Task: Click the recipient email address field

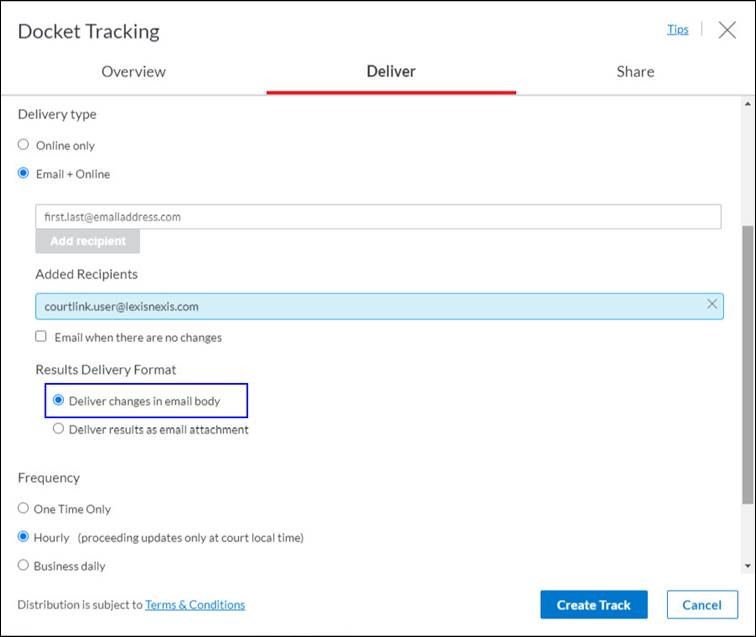Action: click(x=378, y=217)
